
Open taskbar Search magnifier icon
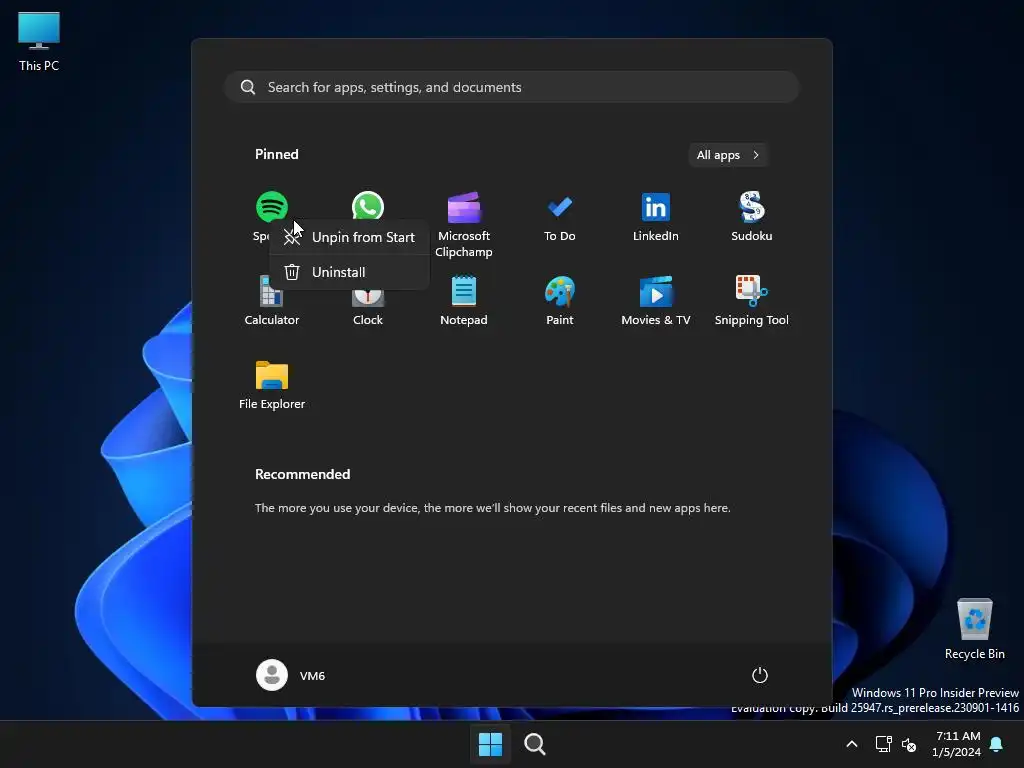[x=535, y=744]
